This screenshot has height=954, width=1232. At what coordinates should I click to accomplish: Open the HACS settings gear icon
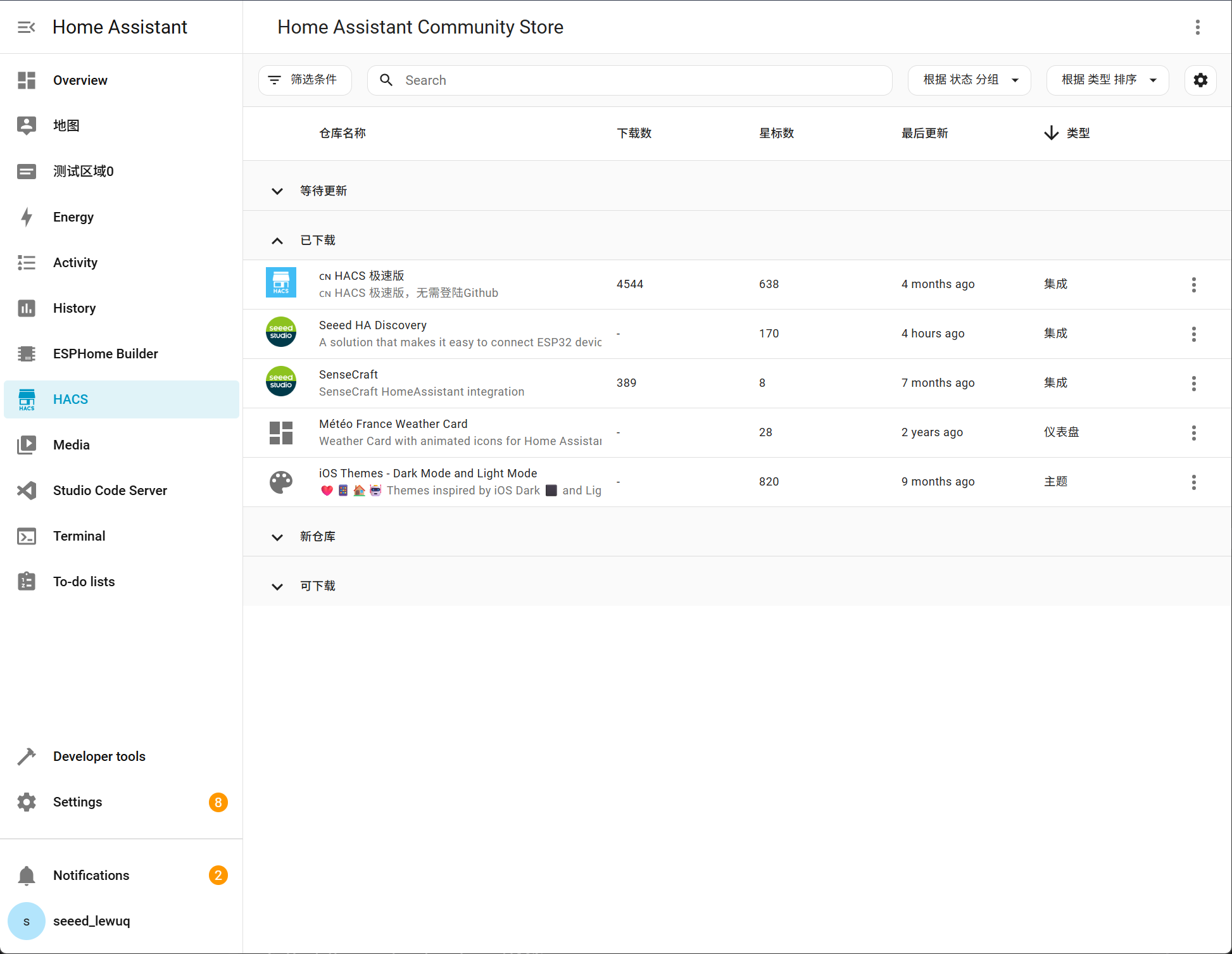click(x=1200, y=80)
